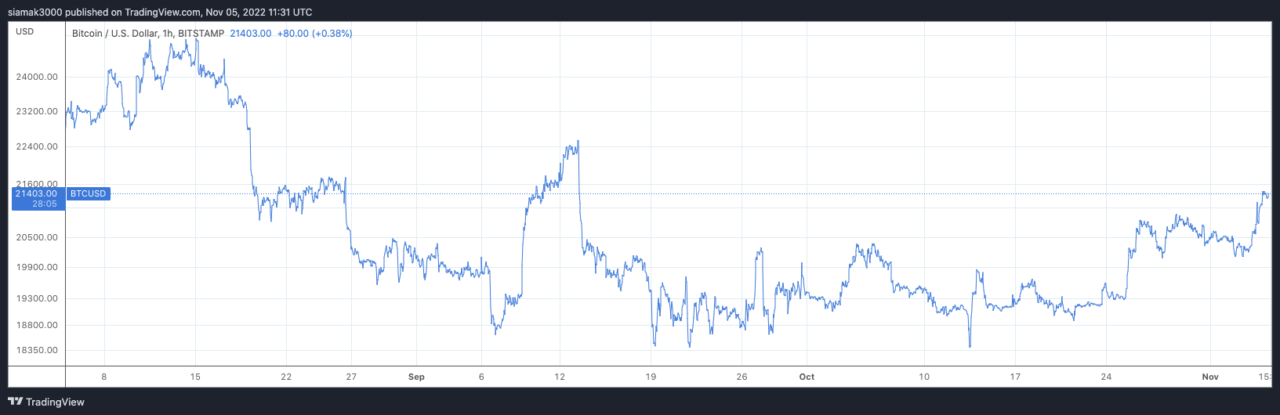
Task: Click the TradingView logo icon
Action: point(15,401)
